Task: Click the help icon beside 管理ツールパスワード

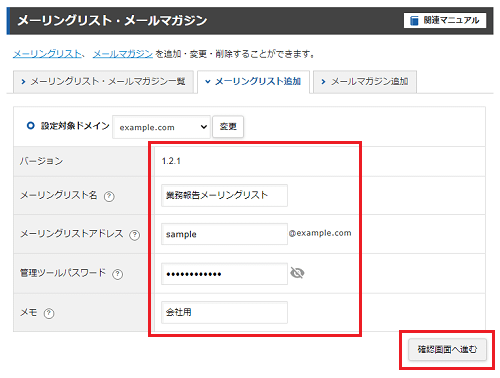Action: pos(118,274)
